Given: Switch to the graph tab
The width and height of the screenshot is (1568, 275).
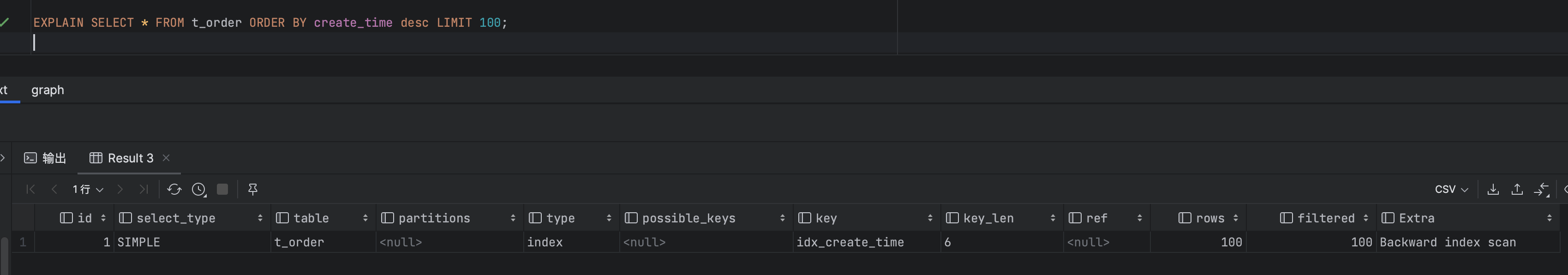Looking at the screenshot, I should click(48, 90).
